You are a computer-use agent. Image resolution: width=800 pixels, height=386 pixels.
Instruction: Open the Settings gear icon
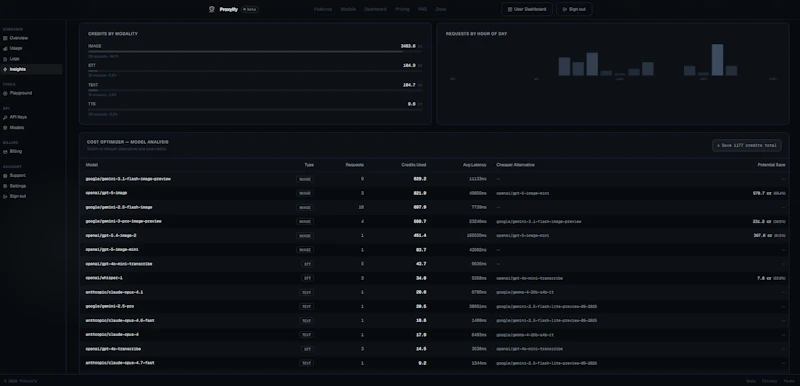pos(5,186)
